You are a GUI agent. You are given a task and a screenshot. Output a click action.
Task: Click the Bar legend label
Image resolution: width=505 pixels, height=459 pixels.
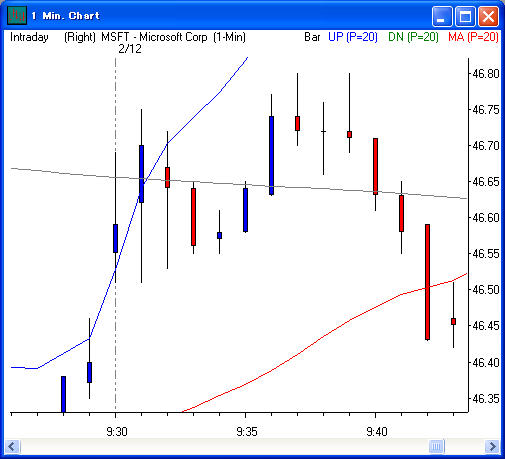point(312,37)
